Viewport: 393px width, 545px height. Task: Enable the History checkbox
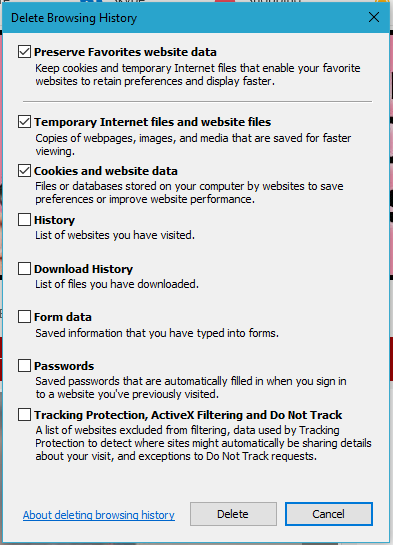24,220
